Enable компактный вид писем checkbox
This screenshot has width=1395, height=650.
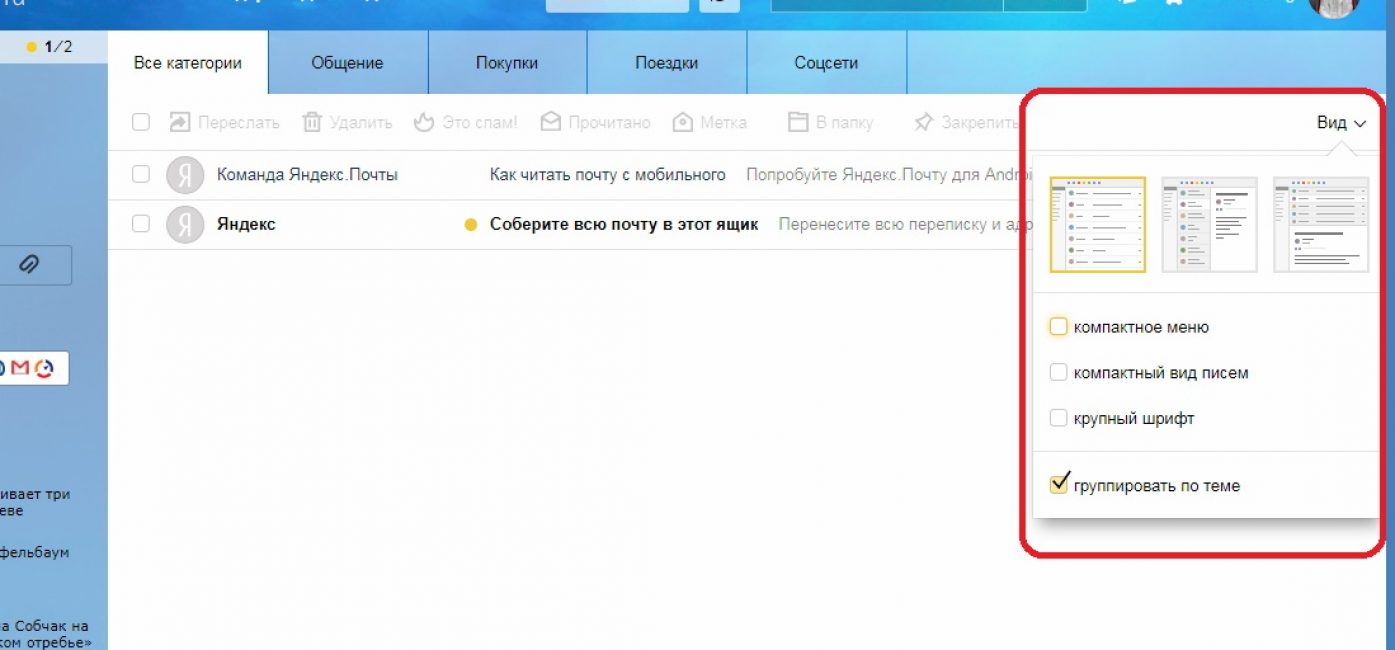tap(1058, 372)
